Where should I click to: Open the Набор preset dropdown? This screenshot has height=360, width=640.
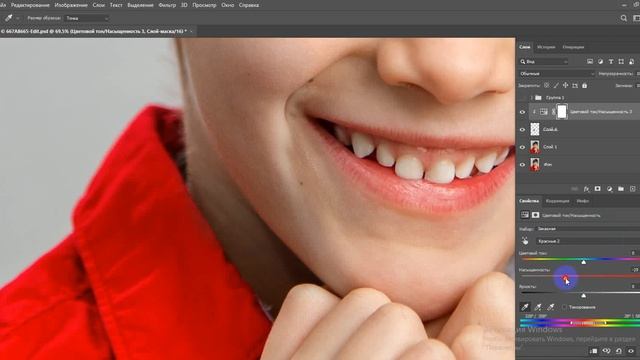point(588,229)
